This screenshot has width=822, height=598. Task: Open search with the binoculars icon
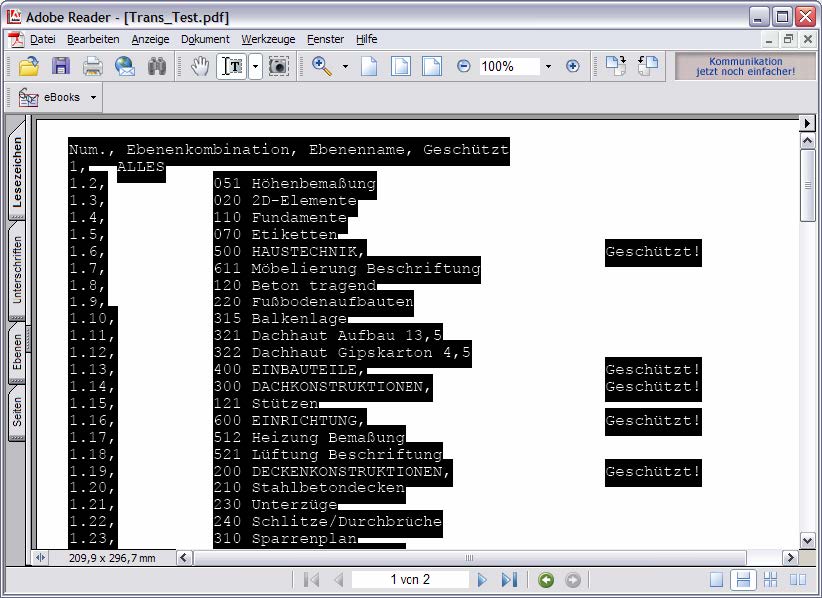click(156, 67)
